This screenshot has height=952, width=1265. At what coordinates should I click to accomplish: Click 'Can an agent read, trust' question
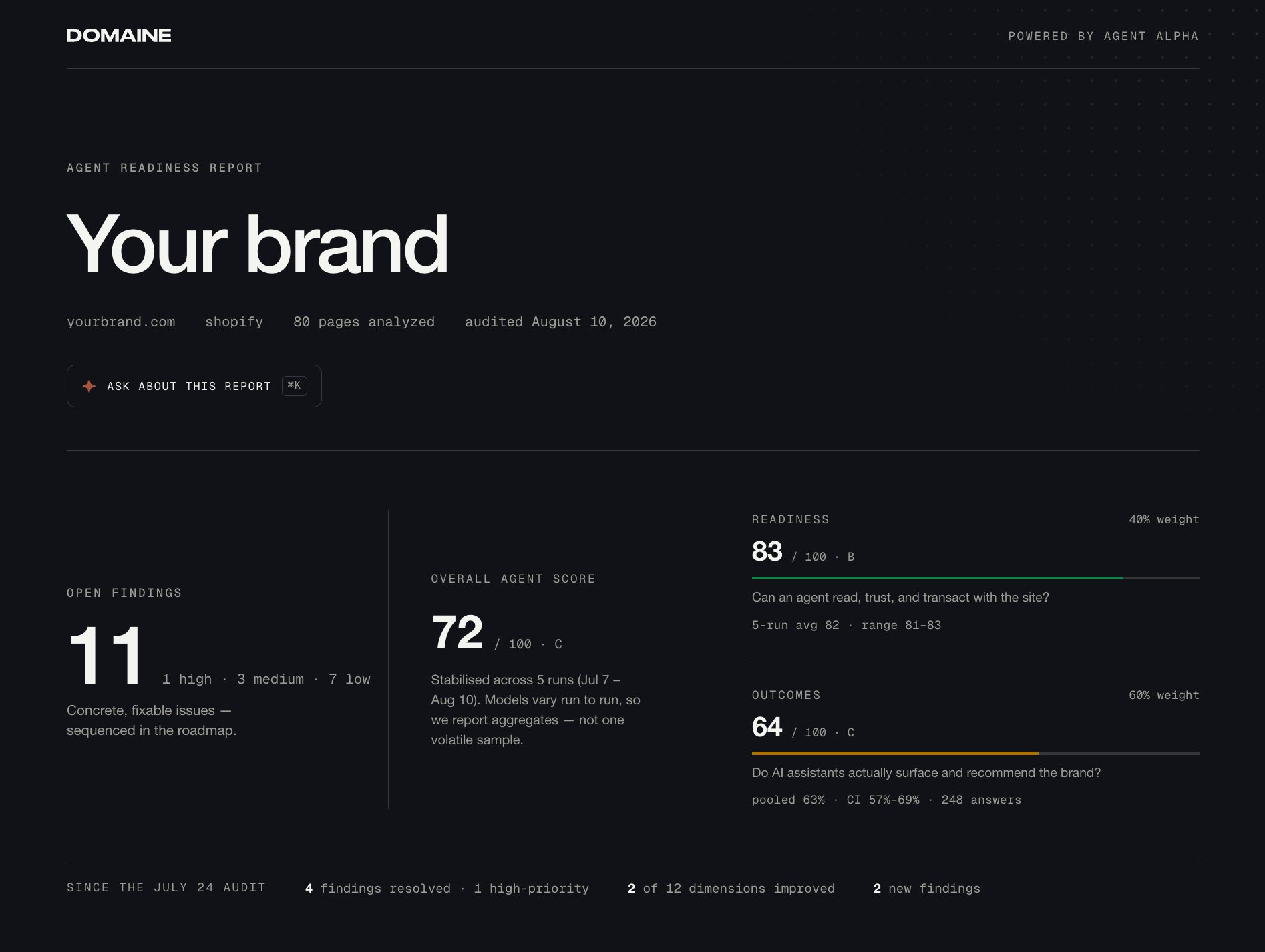900,597
